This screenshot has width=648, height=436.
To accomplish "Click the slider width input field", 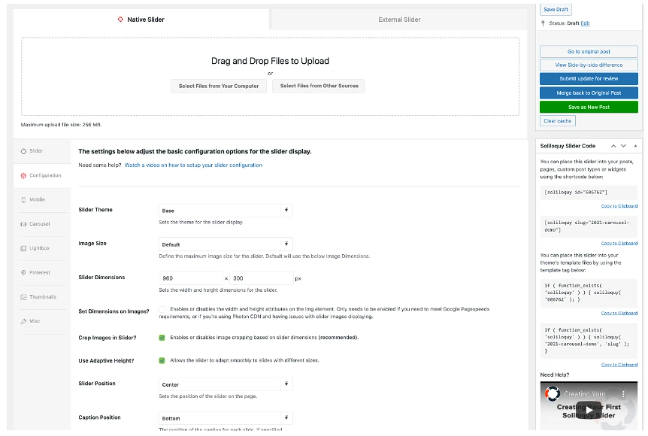I will (x=191, y=278).
